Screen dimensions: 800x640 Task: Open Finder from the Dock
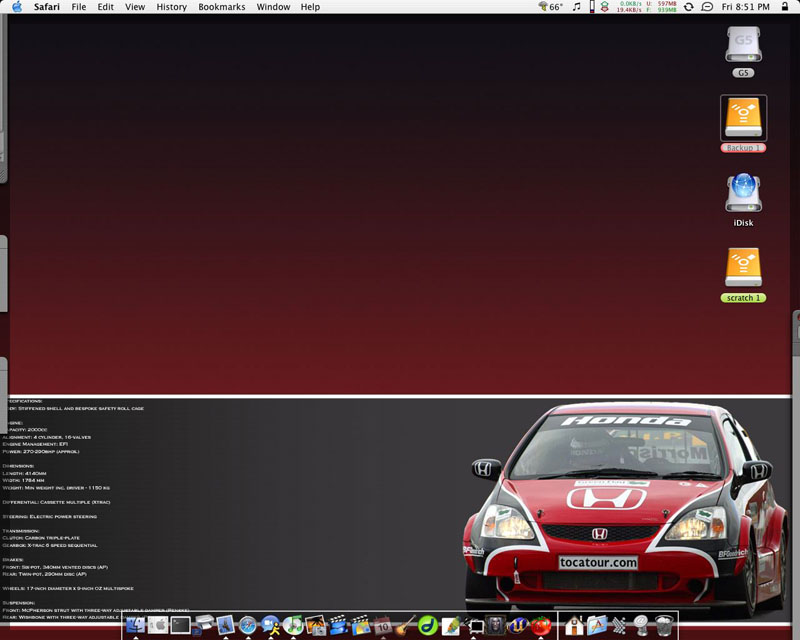pos(136,625)
